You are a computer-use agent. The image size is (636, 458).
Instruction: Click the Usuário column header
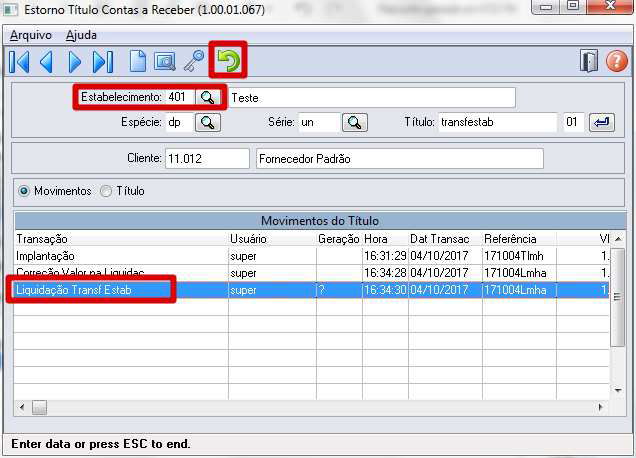point(273,239)
